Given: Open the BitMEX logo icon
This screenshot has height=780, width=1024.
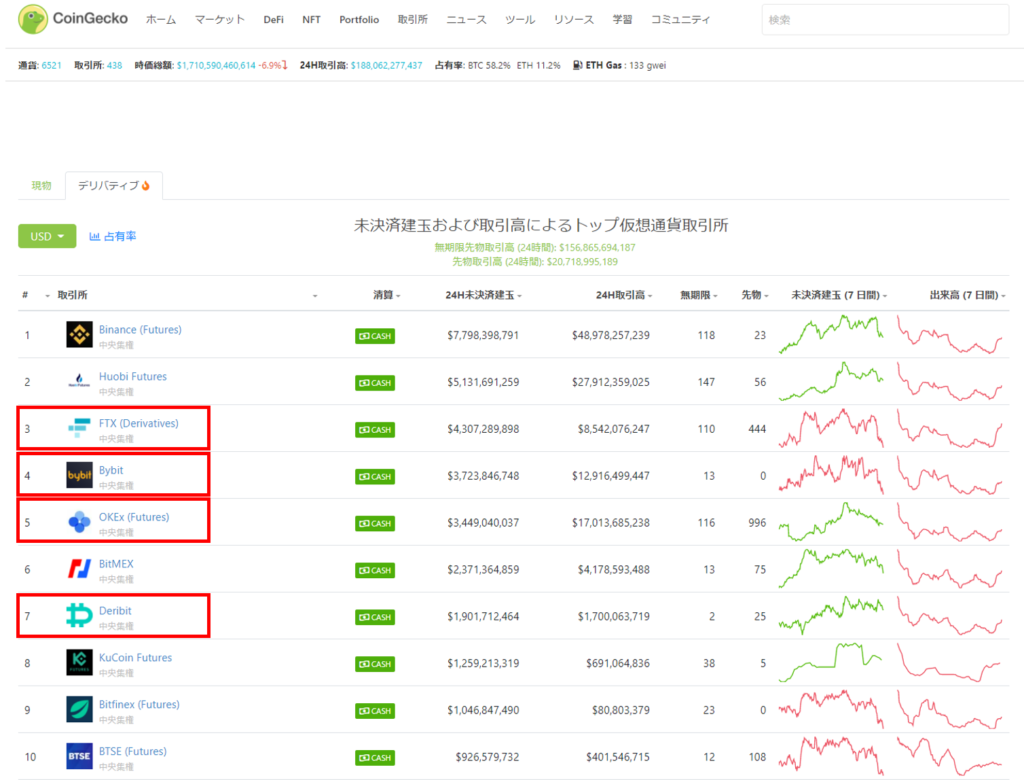Looking at the screenshot, I should coord(80,569).
